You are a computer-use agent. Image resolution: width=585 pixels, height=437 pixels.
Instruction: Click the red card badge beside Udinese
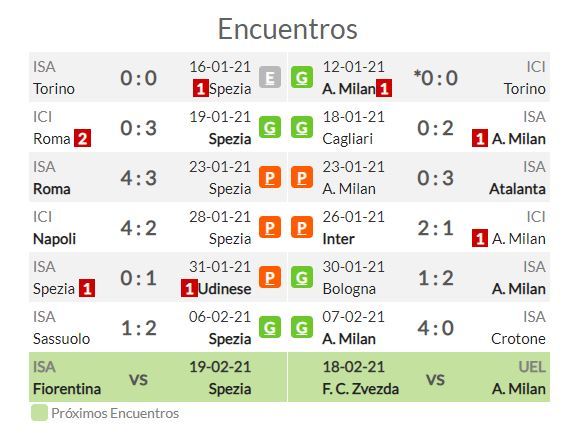[x=189, y=288]
